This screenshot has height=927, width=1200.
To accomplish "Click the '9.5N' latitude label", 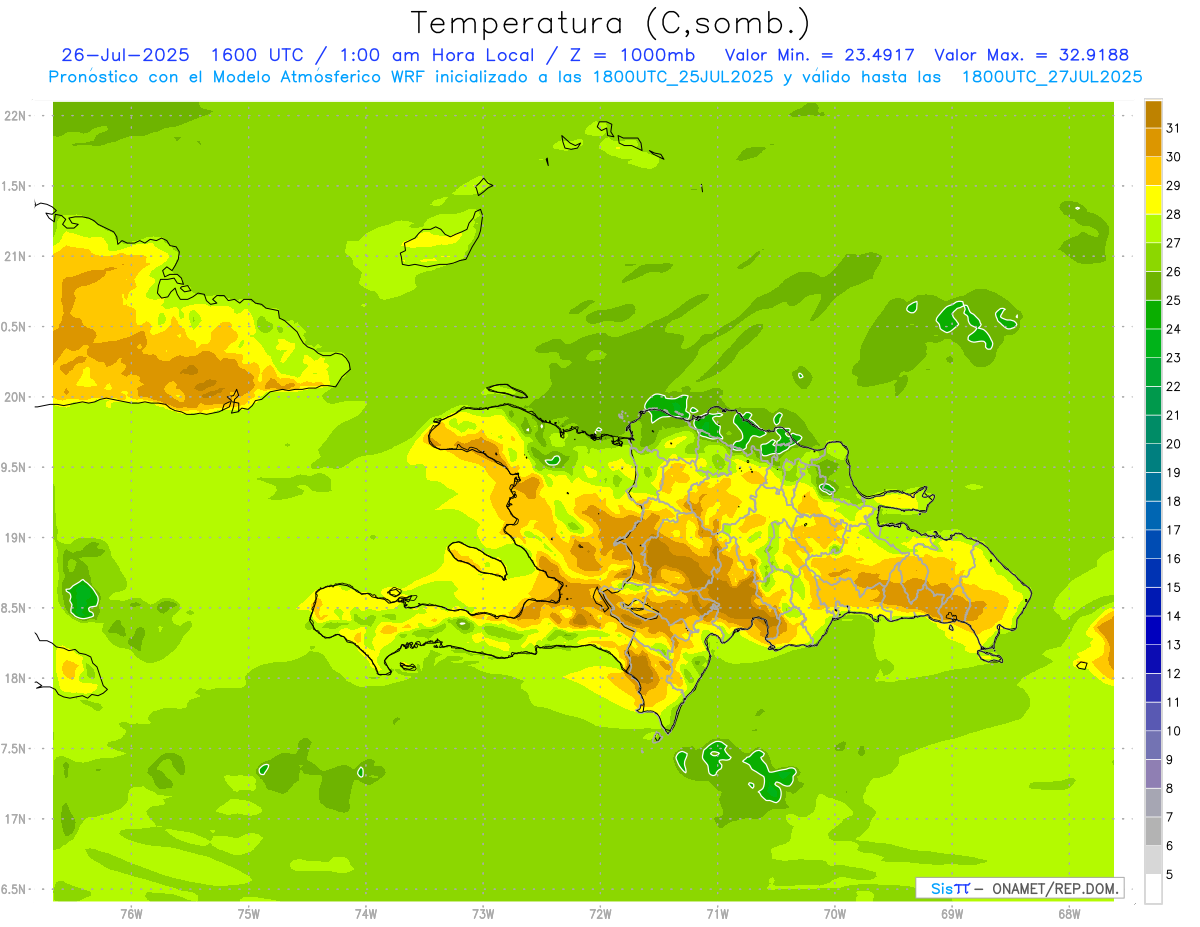I will coord(14,467).
